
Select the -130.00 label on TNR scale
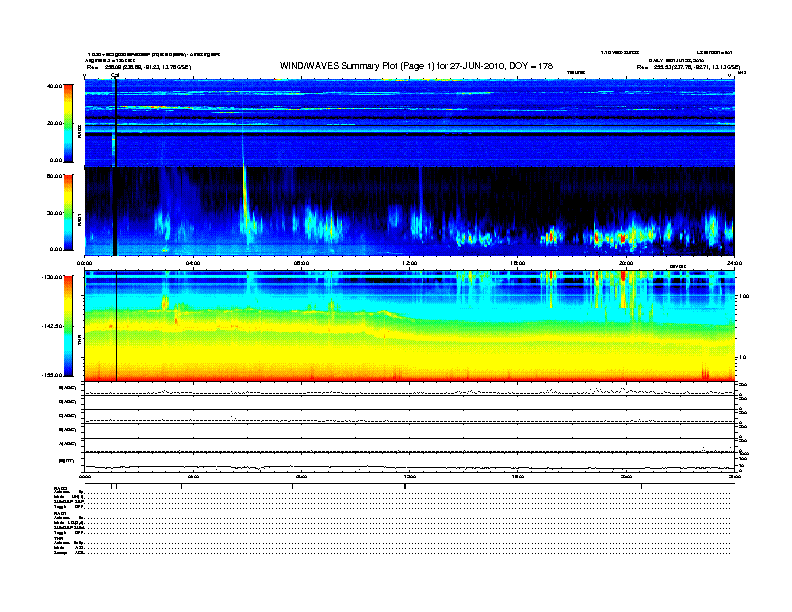point(52,277)
